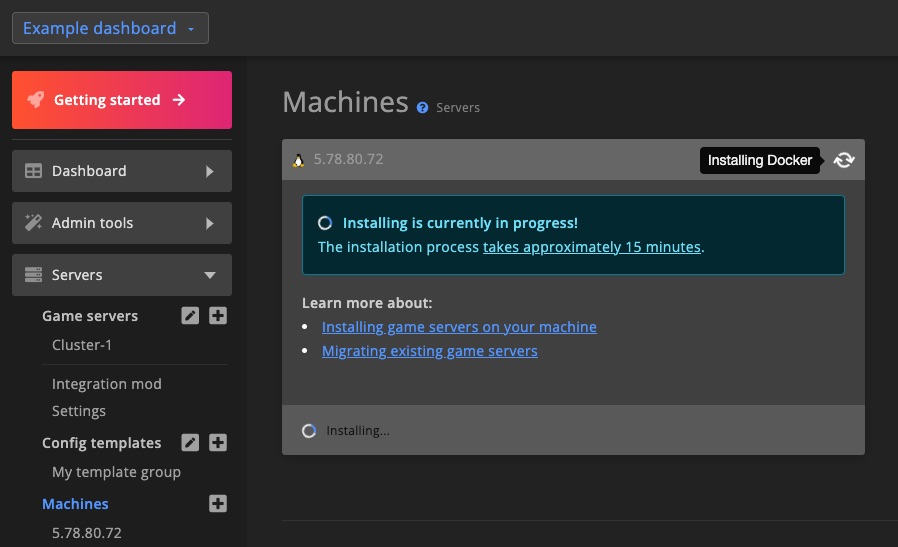The image size is (898, 547).
Task: Click the spinner in the Installing... footer
Action: click(x=309, y=431)
